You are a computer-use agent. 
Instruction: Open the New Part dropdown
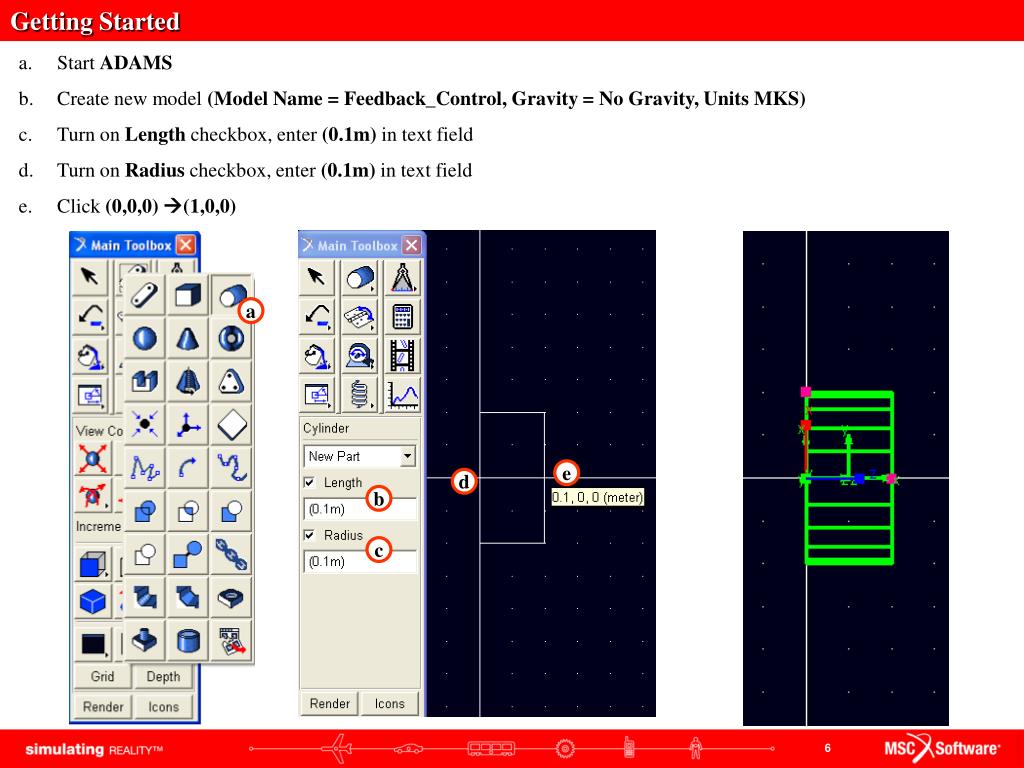[408, 456]
